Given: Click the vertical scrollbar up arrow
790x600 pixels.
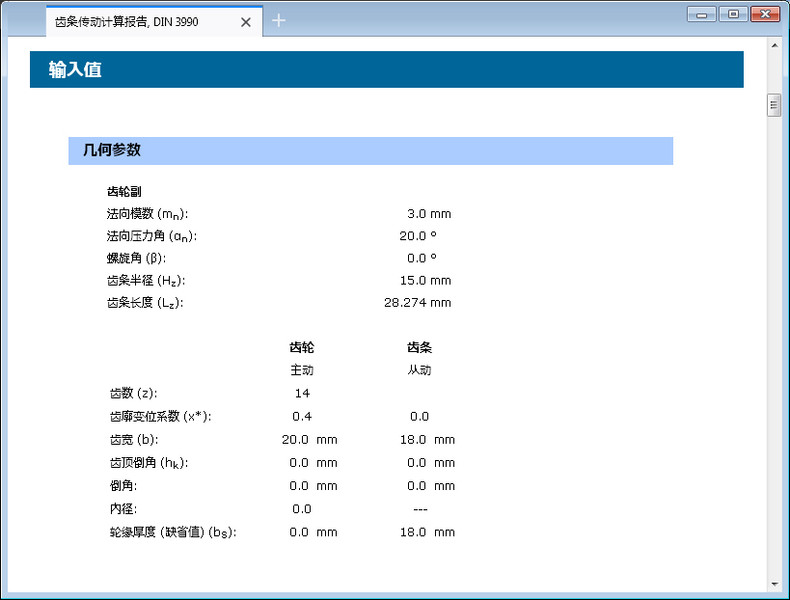Looking at the screenshot, I should [774, 45].
